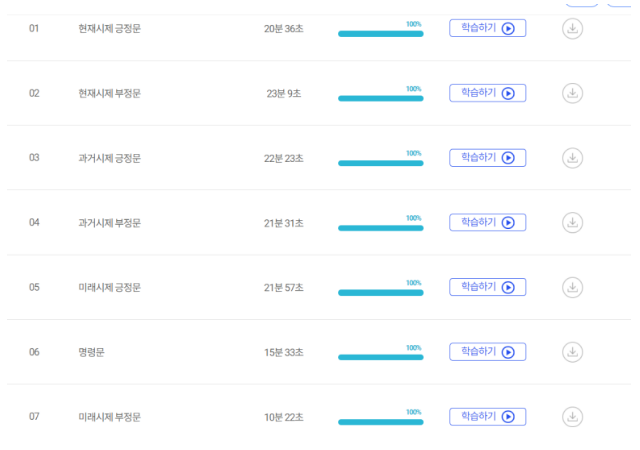
Task: Click the 명령문 lesson progress bar
Action: [x=380, y=357]
